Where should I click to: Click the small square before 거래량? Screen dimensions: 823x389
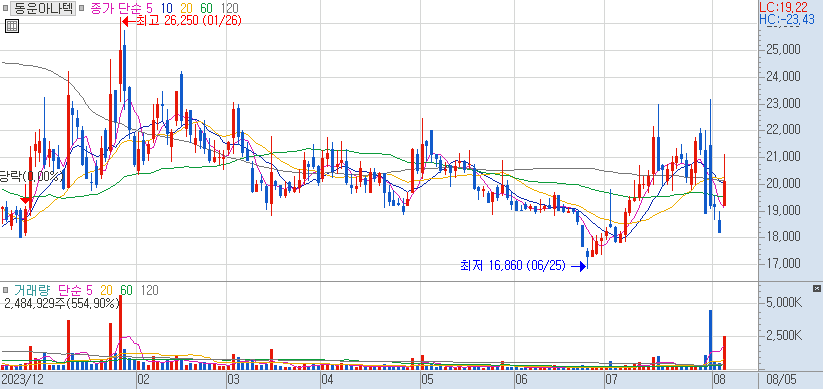coord(6,290)
